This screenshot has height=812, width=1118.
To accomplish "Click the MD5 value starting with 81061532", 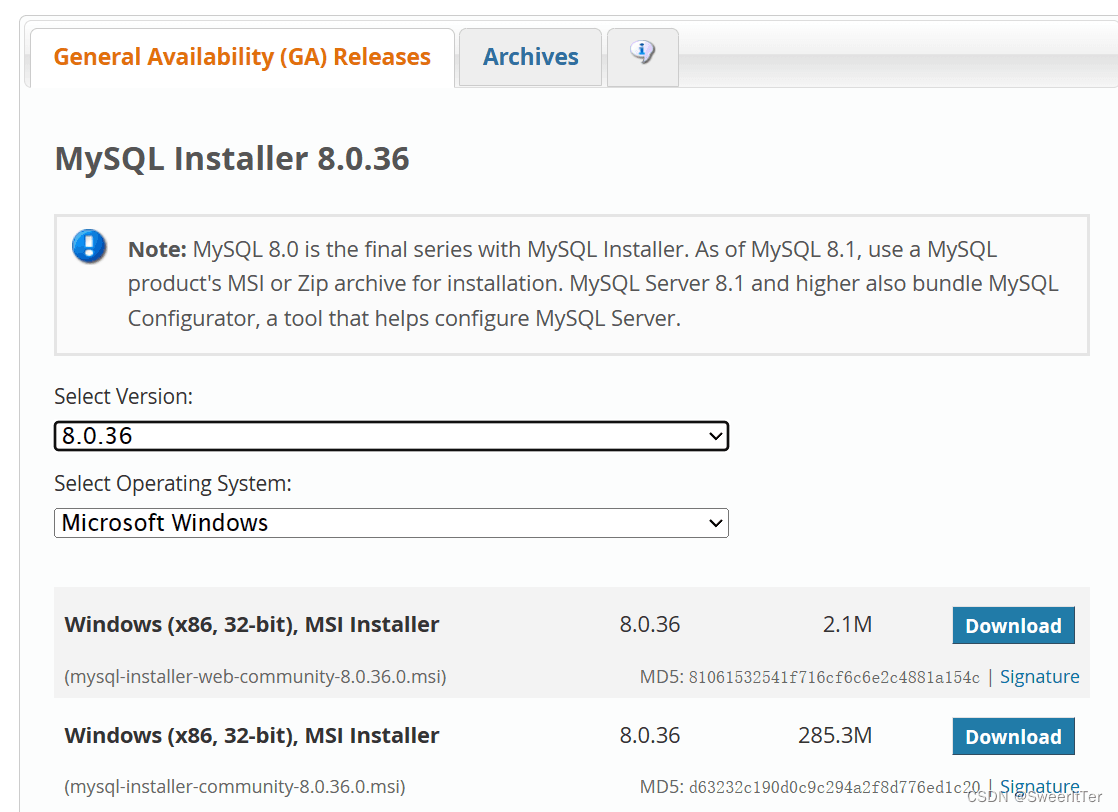I will point(834,677).
